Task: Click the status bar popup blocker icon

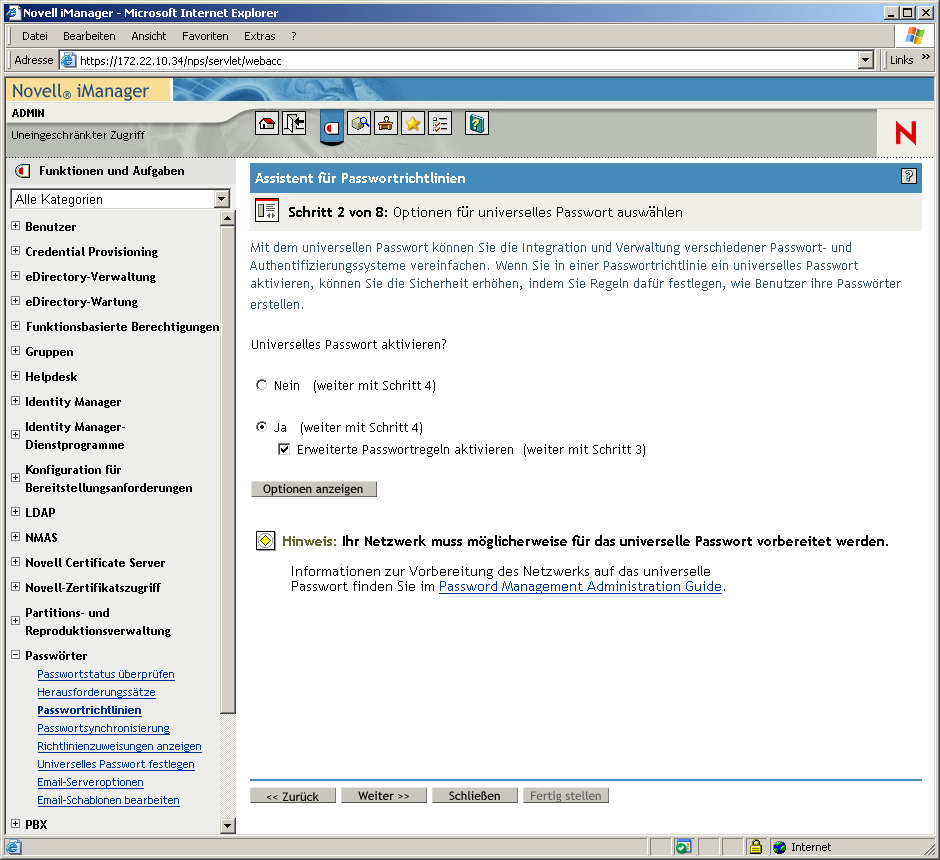Action: [683, 847]
